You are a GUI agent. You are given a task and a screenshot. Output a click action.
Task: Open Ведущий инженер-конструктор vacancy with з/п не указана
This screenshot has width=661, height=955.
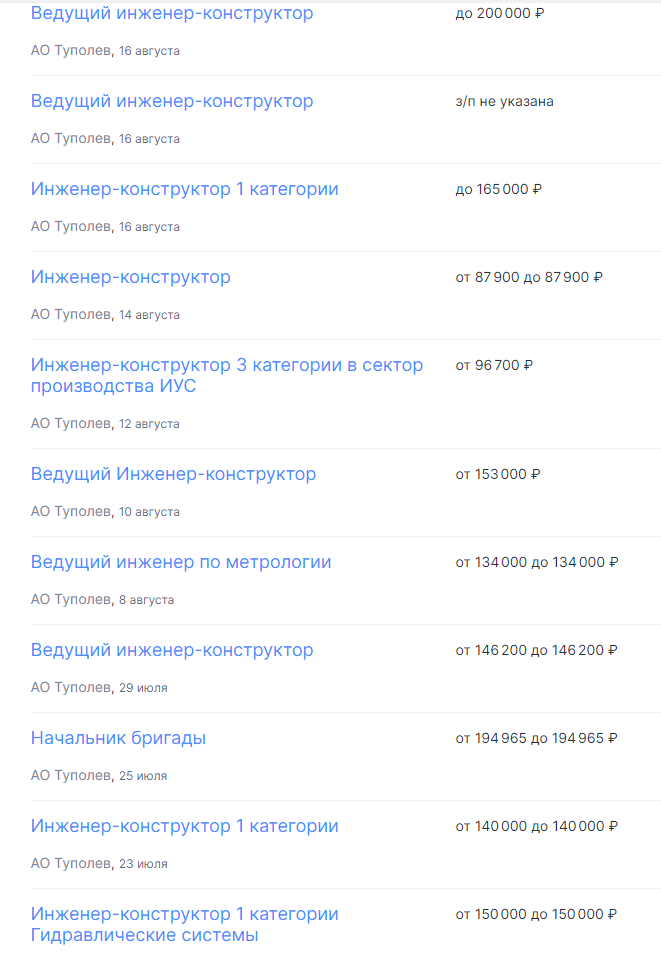point(171,101)
